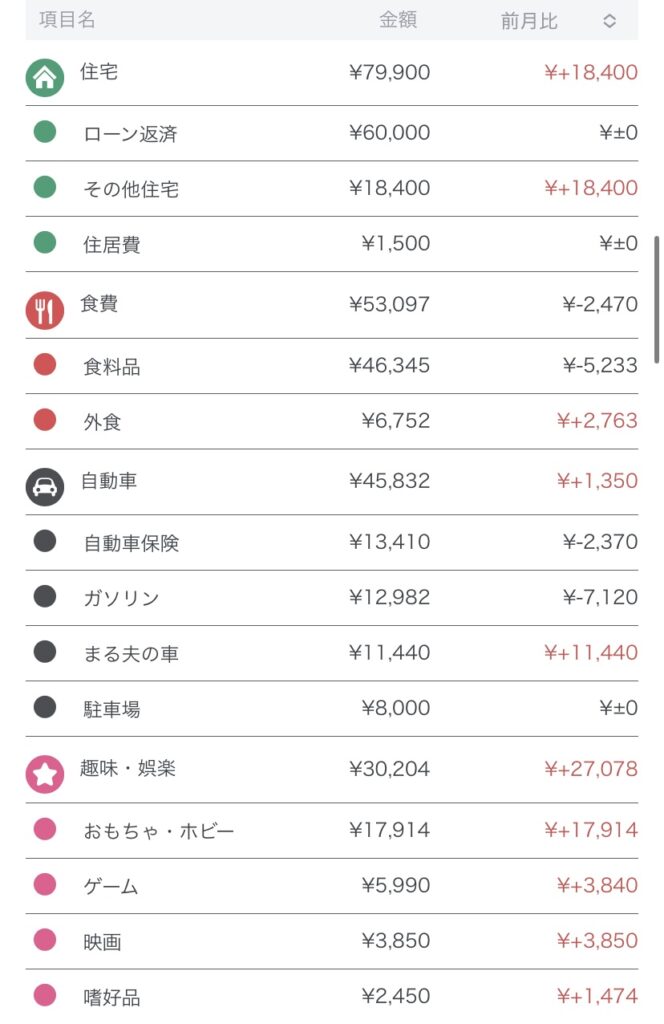Click the pink star icon for 趣味・娯楽
Screen dimensions: 664x1024
(44, 774)
